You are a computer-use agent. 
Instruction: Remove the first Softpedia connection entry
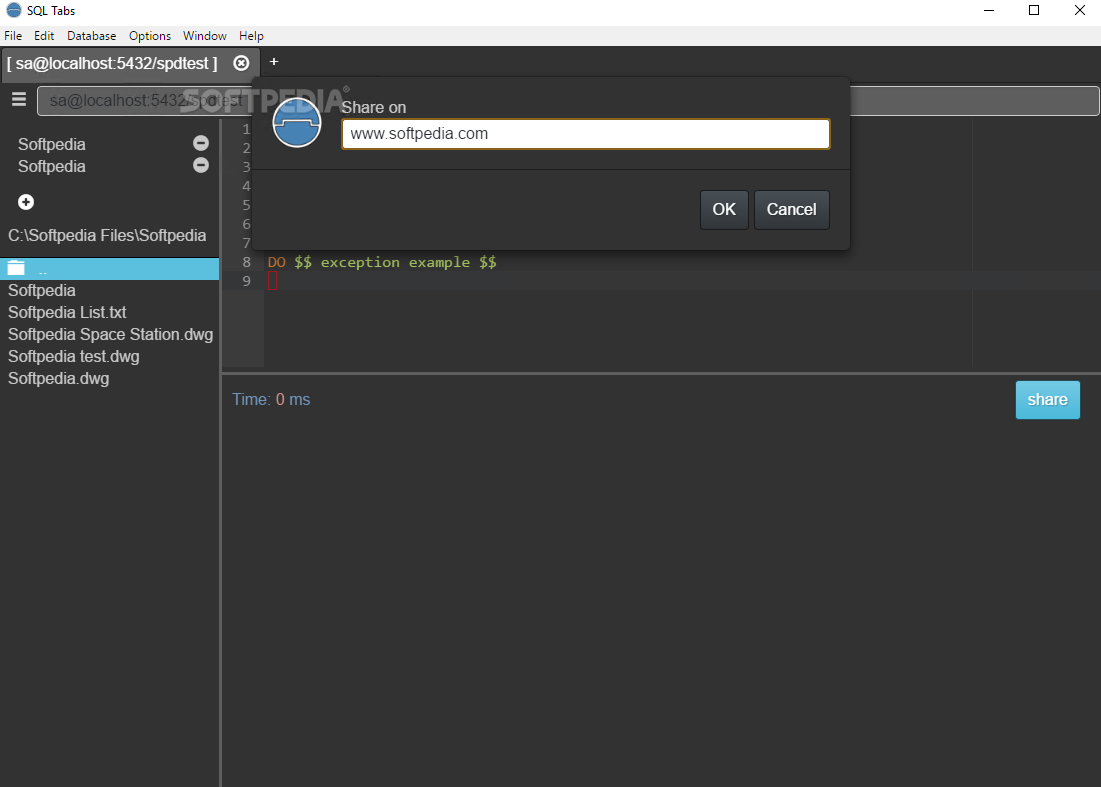pyautogui.click(x=201, y=143)
